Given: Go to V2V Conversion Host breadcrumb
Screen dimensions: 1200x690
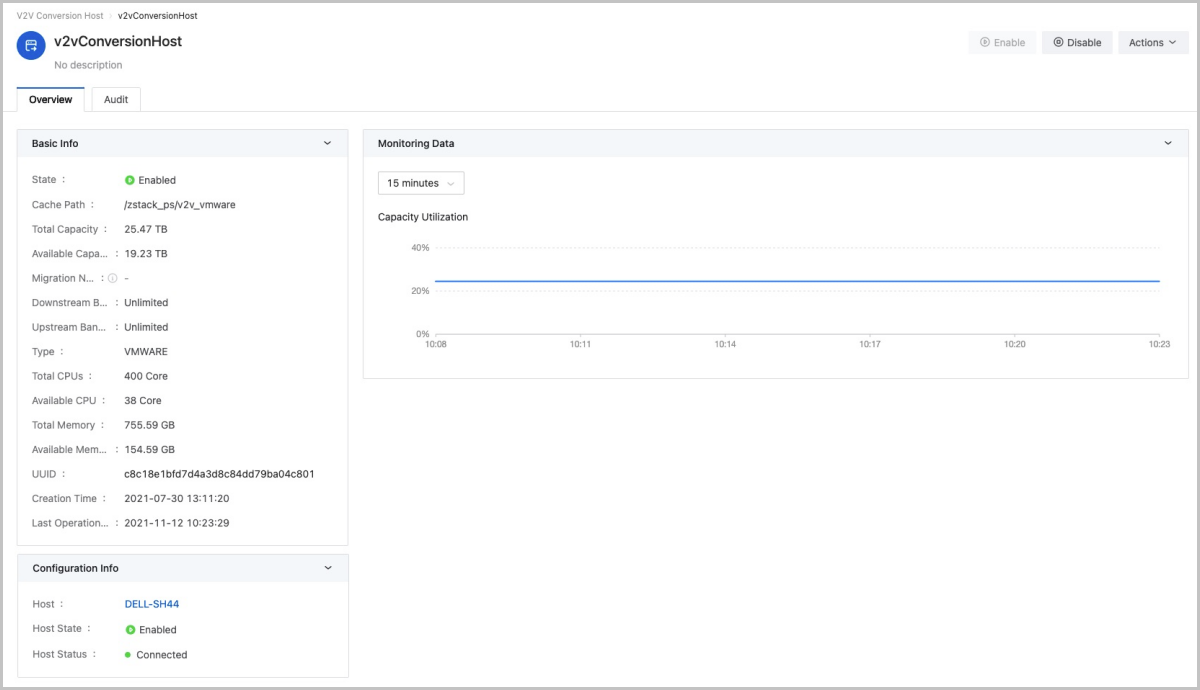Looking at the screenshot, I should pyautogui.click(x=60, y=17).
